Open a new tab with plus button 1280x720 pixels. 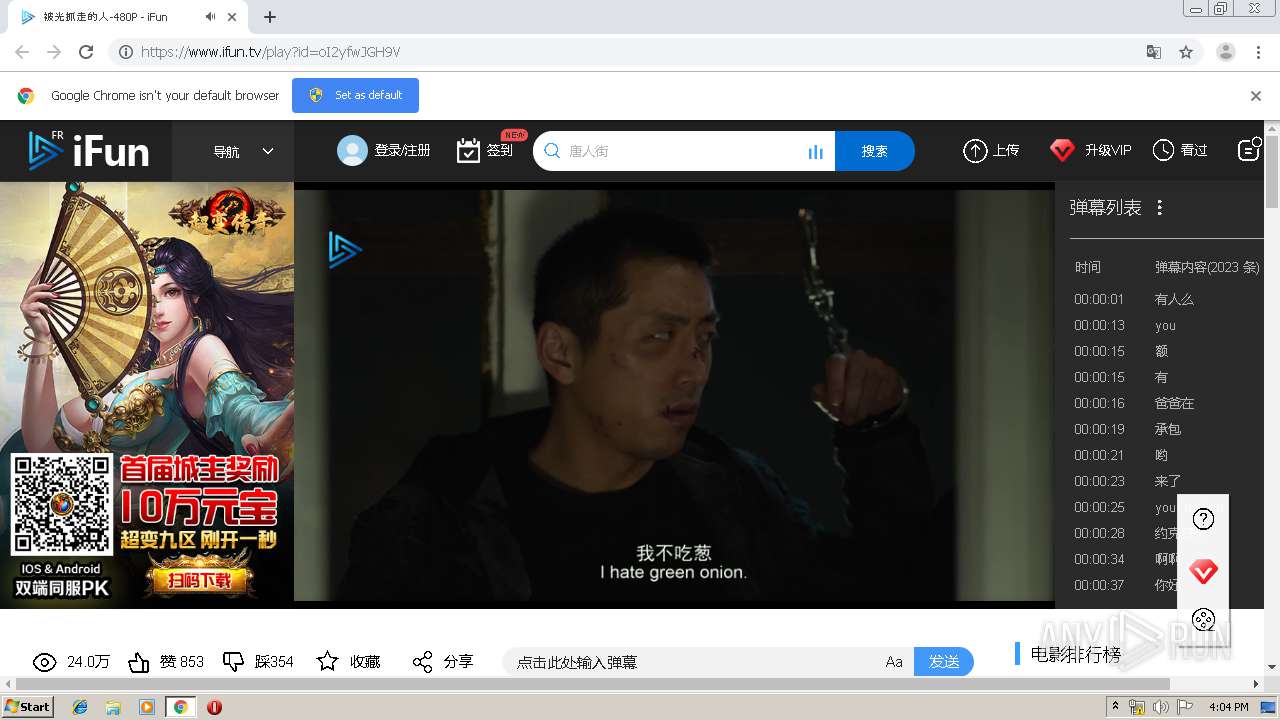[x=270, y=17]
